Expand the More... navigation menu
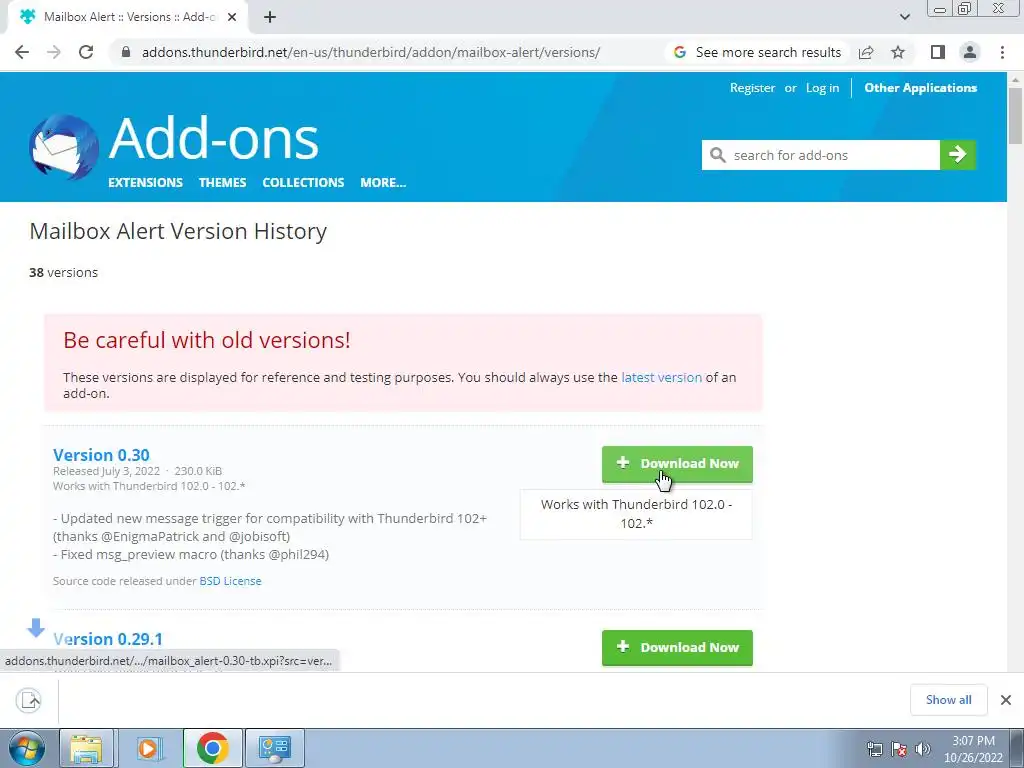 tap(383, 182)
